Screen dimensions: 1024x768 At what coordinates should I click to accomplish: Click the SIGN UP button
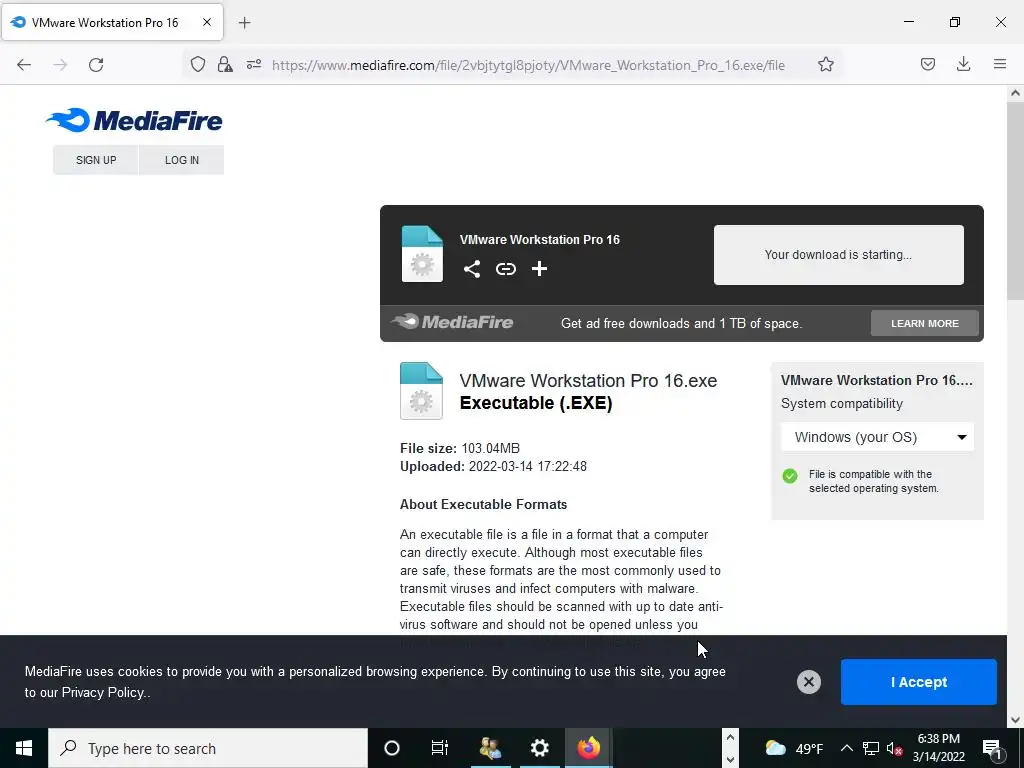[x=96, y=160]
